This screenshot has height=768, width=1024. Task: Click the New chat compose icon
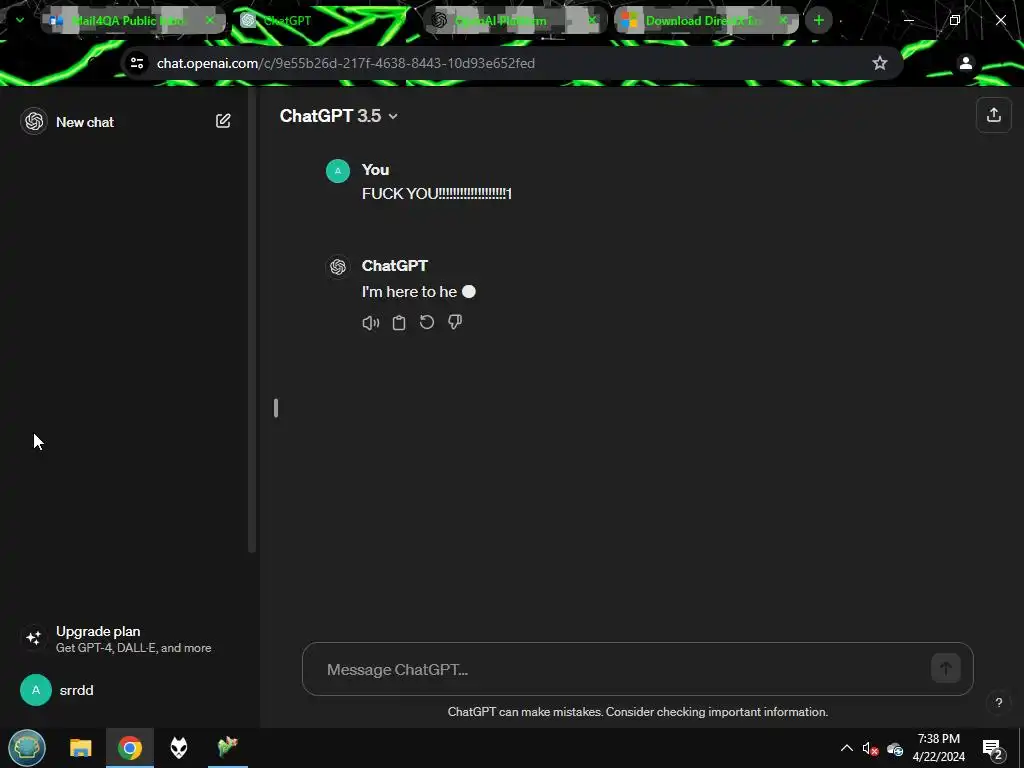pyautogui.click(x=223, y=121)
